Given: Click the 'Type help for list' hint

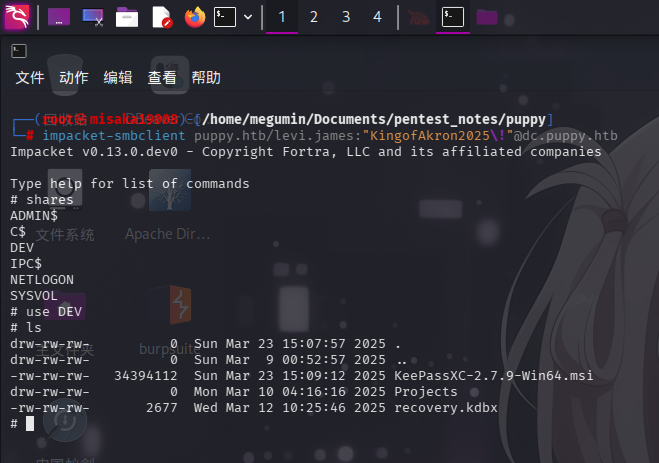Looking at the screenshot, I should (130, 184).
